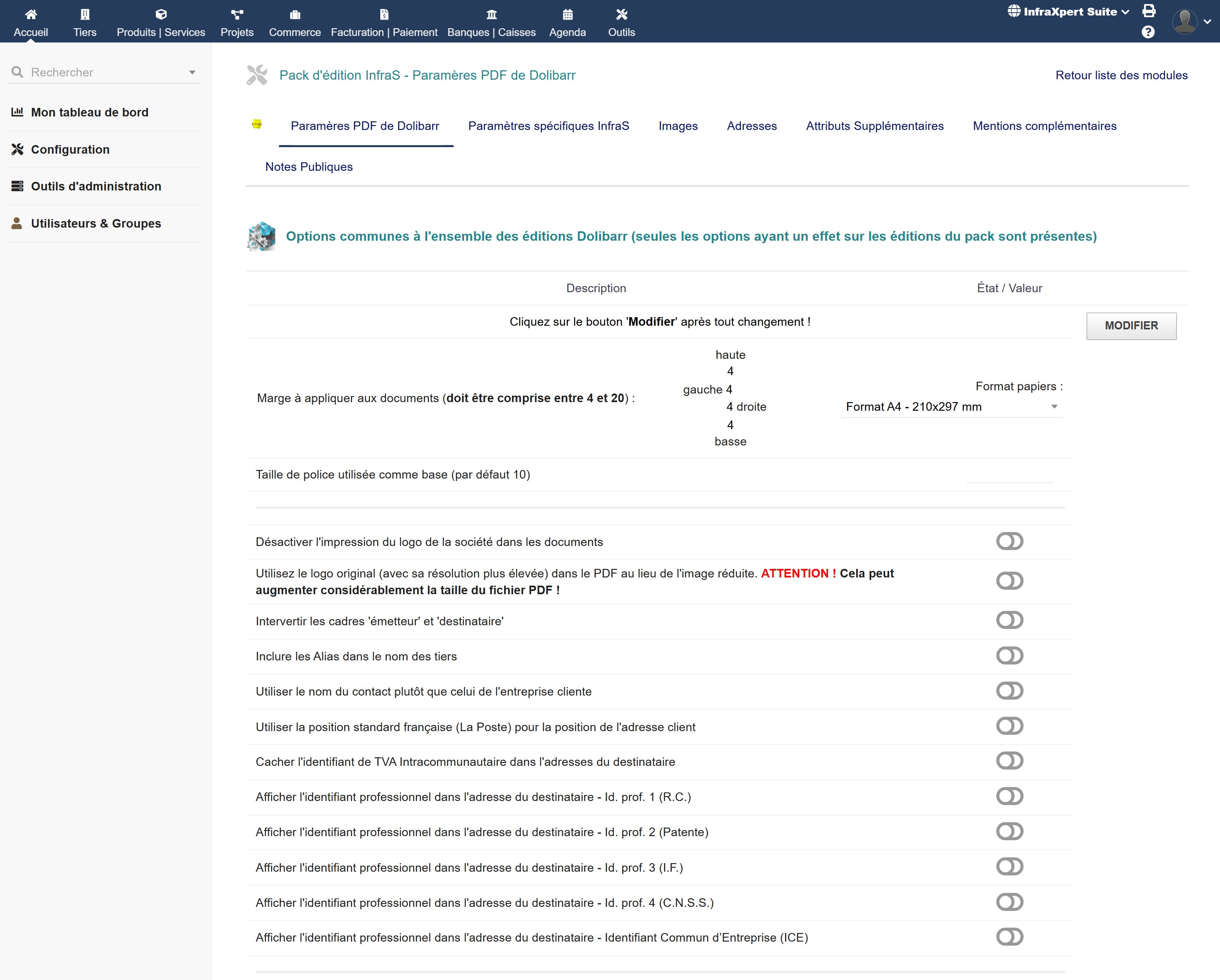Image resolution: width=1220 pixels, height=980 pixels.
Task: Switch to the Images tab
Action: [677, 126]
